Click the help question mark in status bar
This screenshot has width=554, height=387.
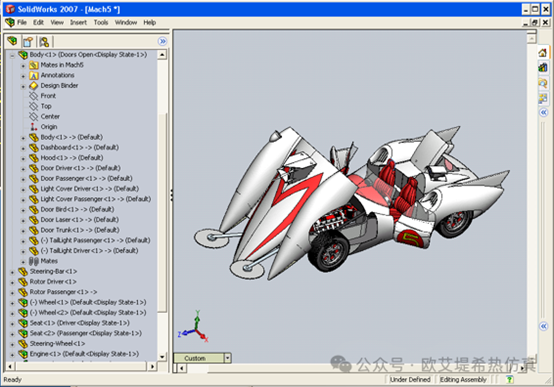click(509, 379)
